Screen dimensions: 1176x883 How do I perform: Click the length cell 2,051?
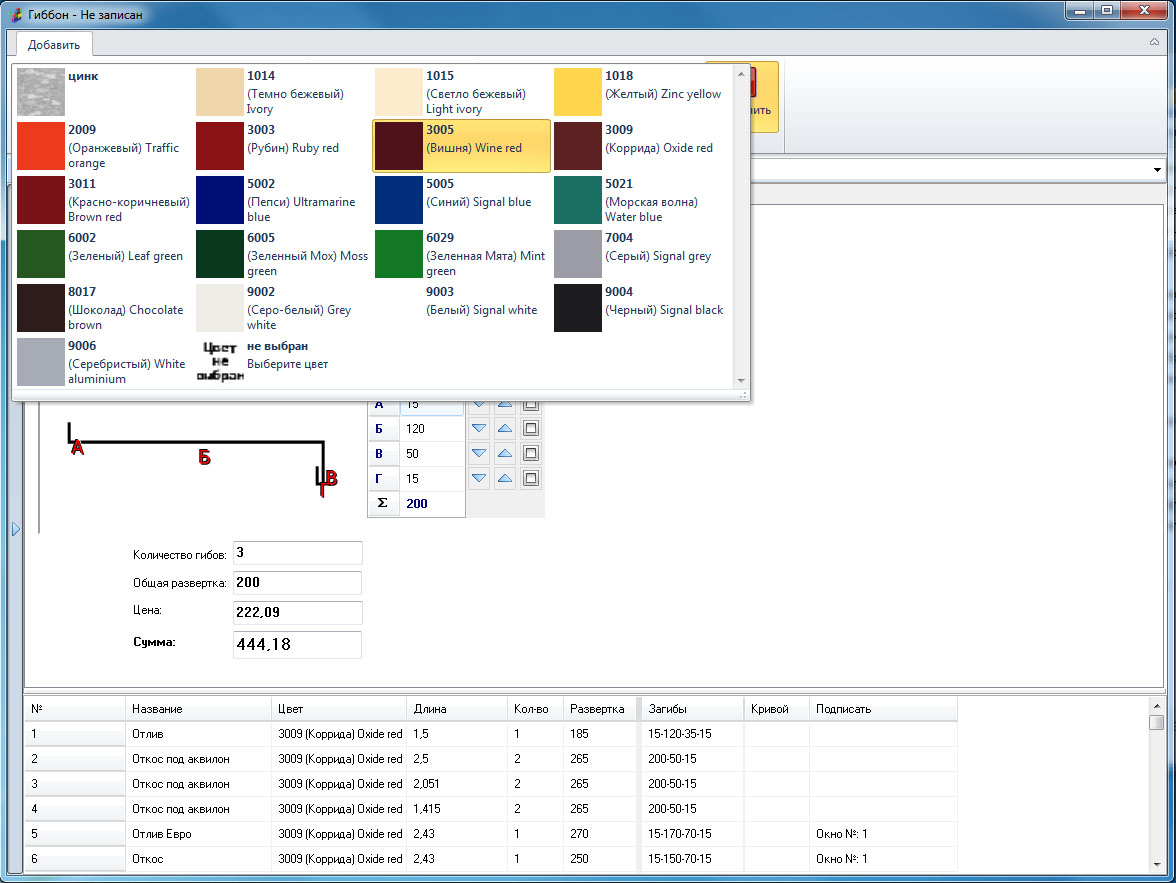(457, 783)
